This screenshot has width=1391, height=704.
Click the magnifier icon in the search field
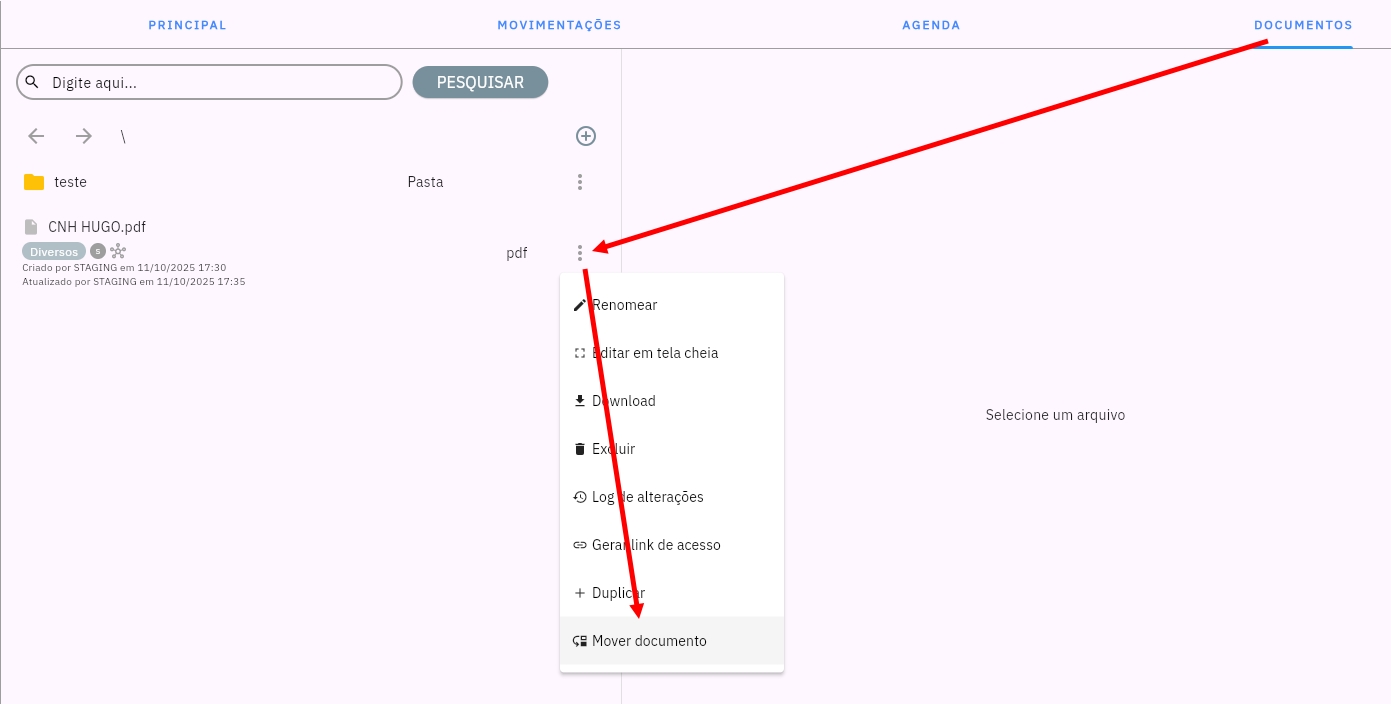(x=32, y=82)
